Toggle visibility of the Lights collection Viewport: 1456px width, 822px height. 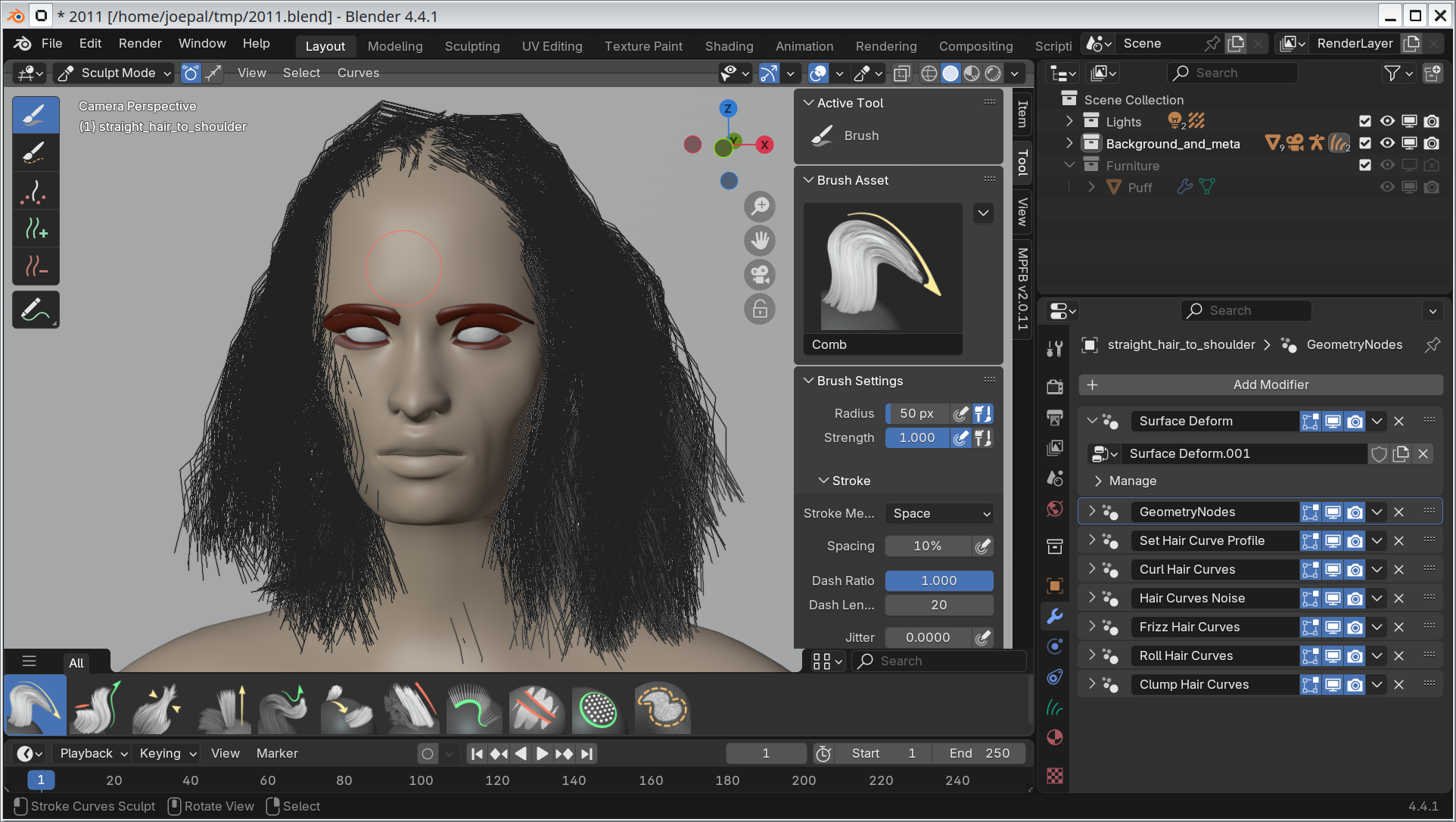1386,121
